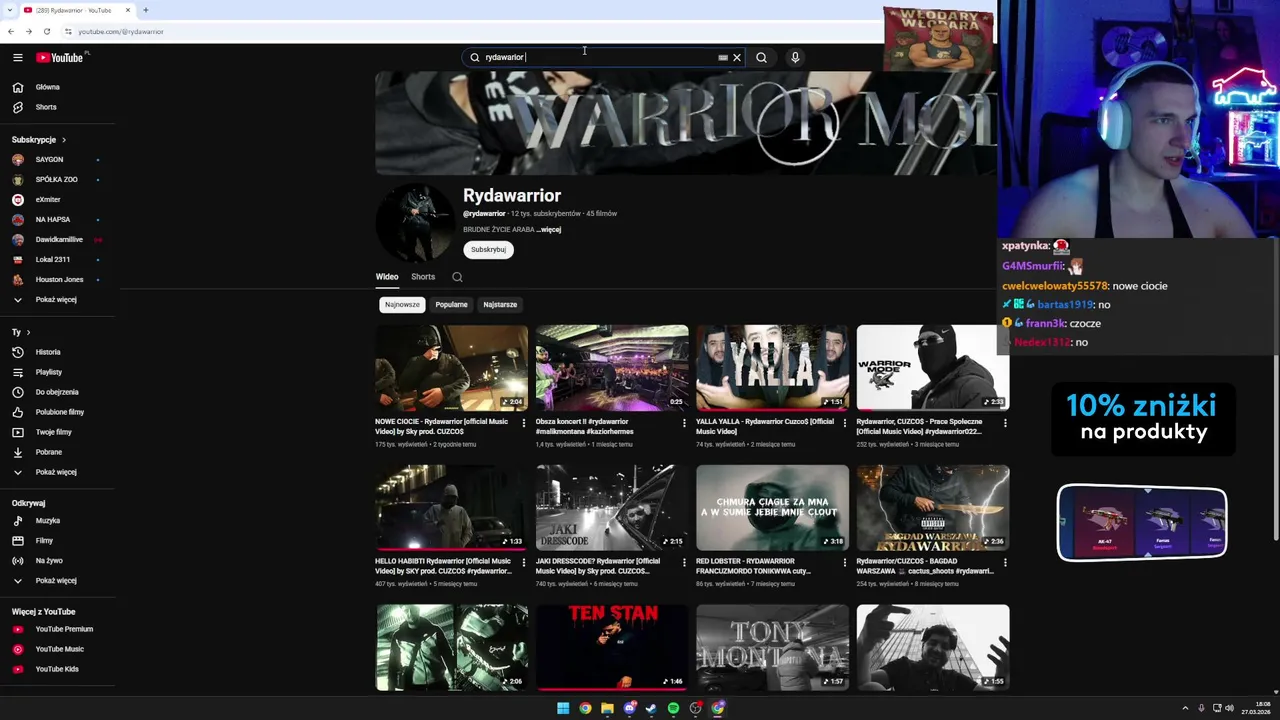1280x720 pixels.
Task: Click the taskbar volume speaker icon
Action: point(1229,708)
